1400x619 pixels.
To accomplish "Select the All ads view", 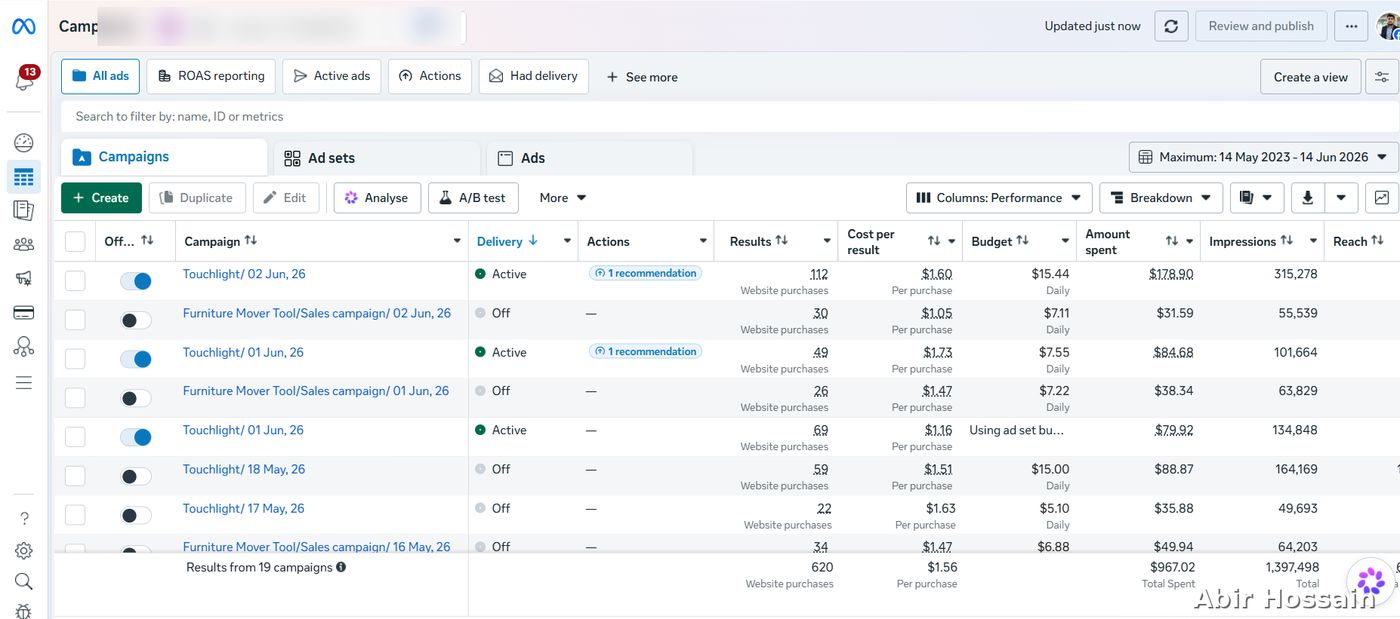I will [x=100, y=76].
